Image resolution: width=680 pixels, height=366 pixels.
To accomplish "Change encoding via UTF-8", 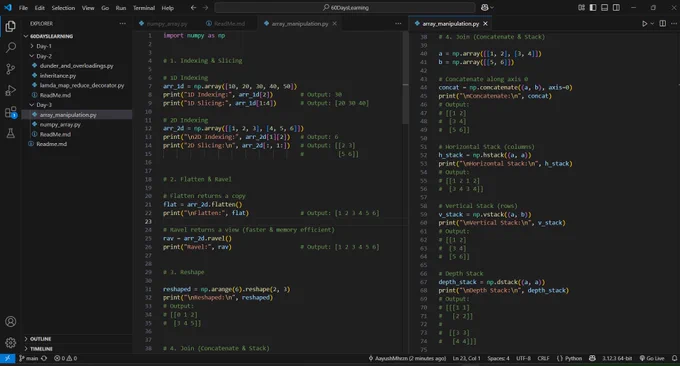I will tap(523, 358).
